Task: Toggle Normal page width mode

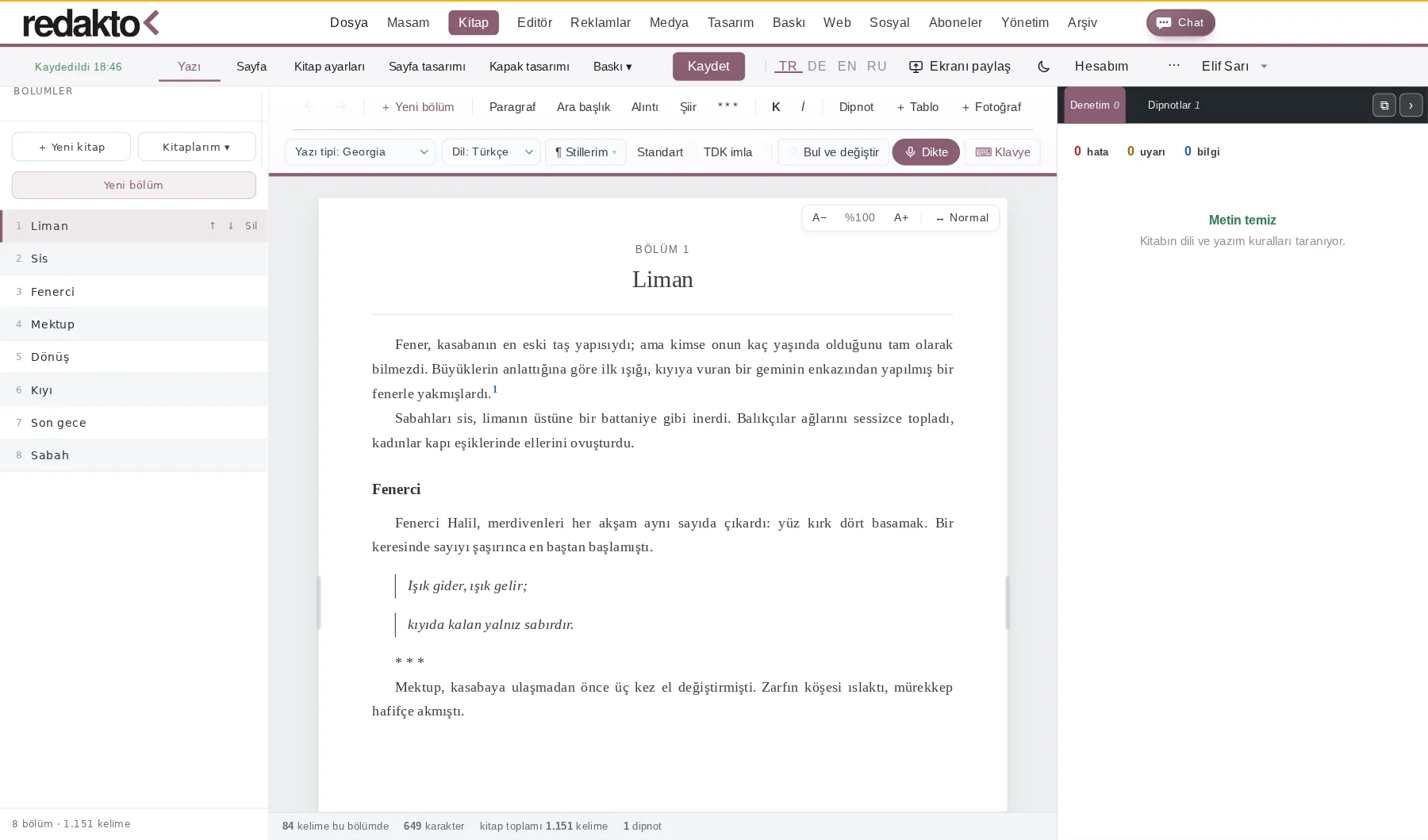Action: 962,218
